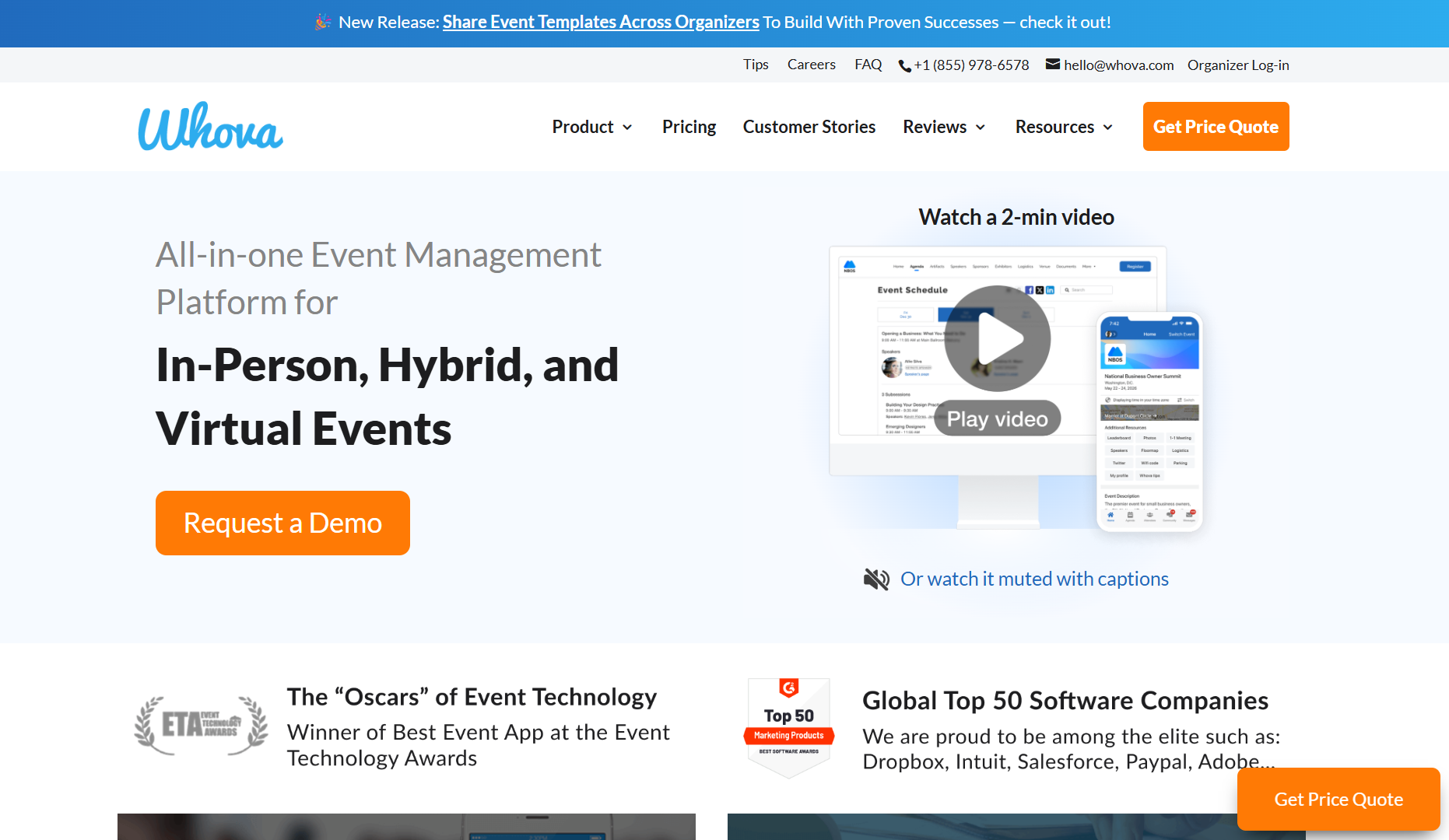
Task: Click the envelope icon beside hello@whova.com
Action: point(1053,65)
